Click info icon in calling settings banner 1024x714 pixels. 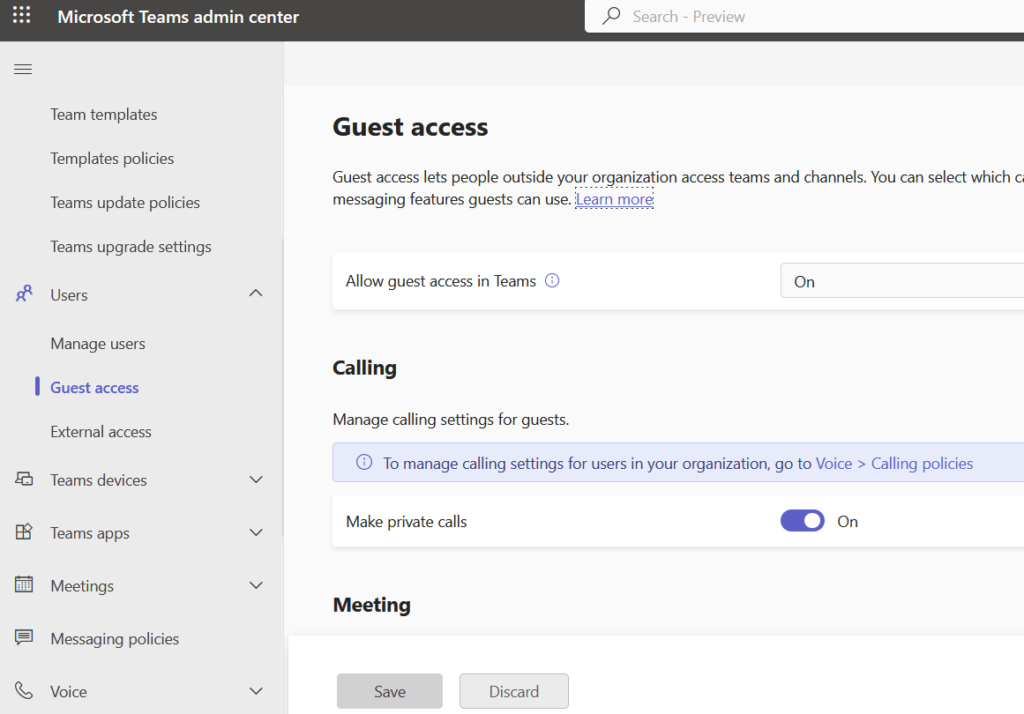point(364,462)
